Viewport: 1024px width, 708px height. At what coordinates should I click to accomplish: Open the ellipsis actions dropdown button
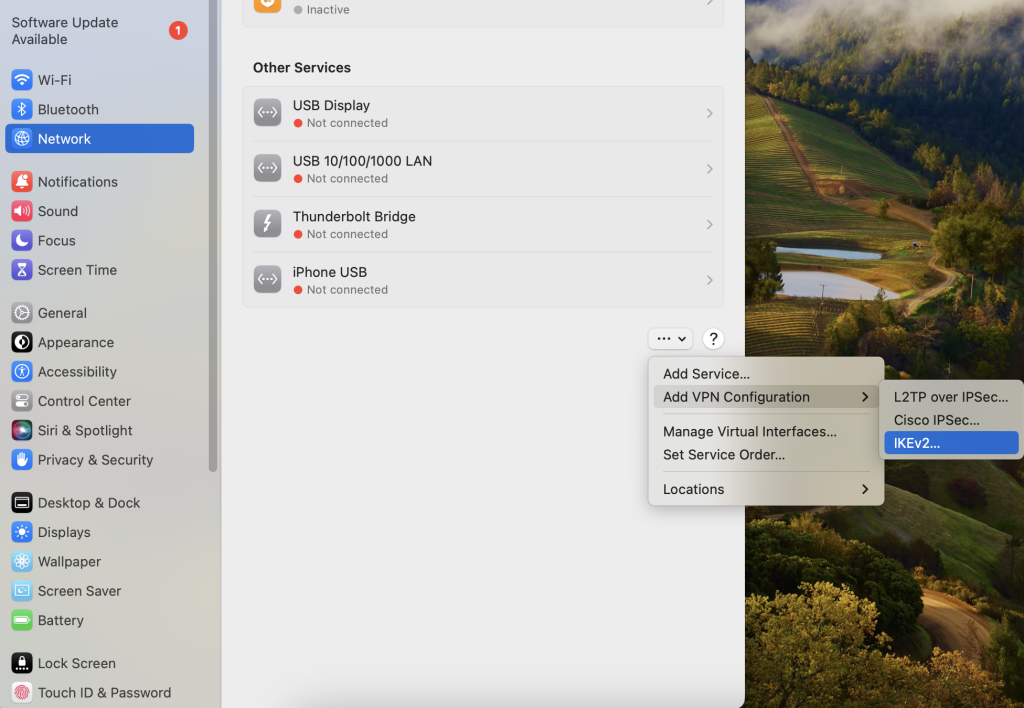click(670, 339)
